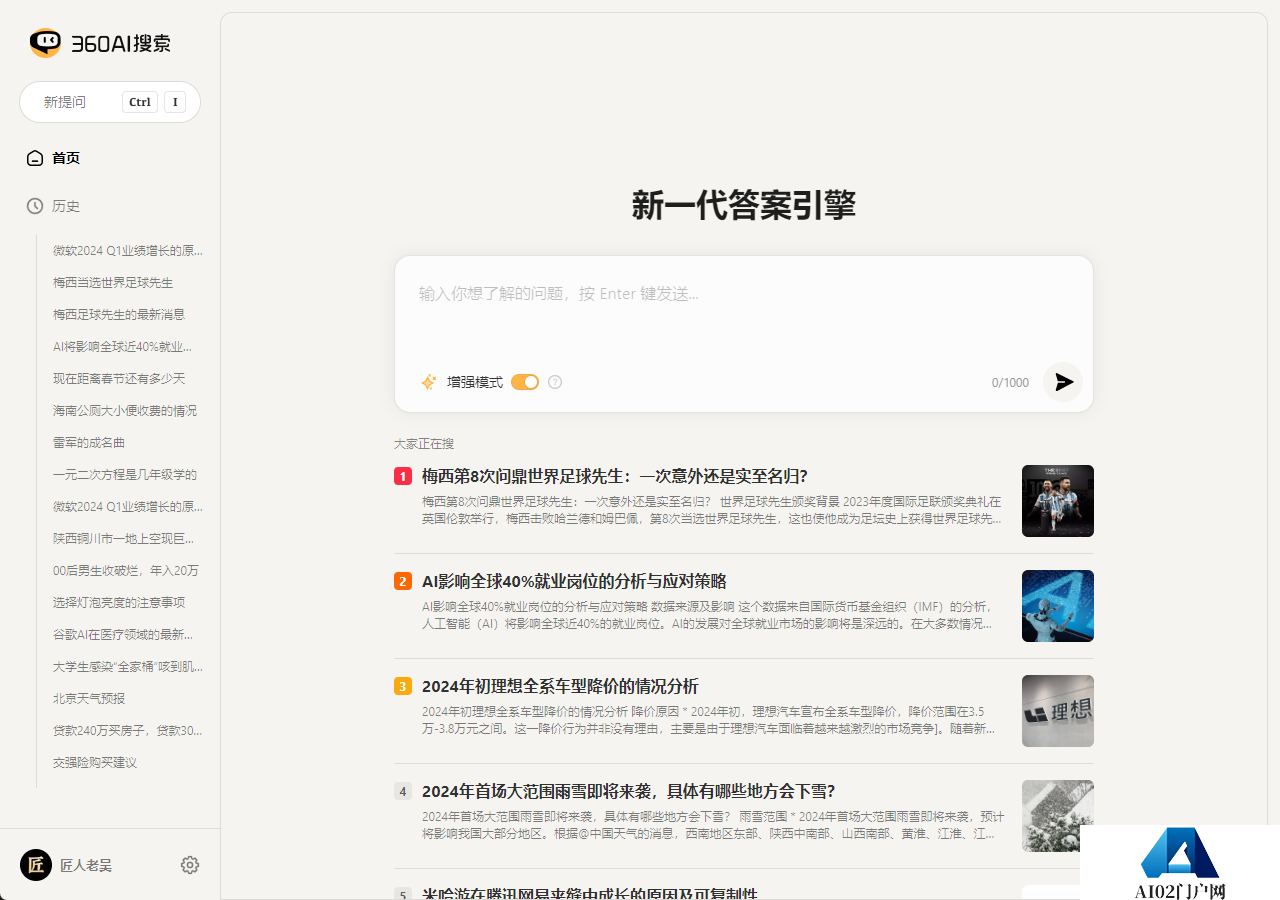This screenshot has width=1280, height=900.
Task: Open trending item AI影响全球40%就业岗位的分析
Action: (x=574, y=581)
